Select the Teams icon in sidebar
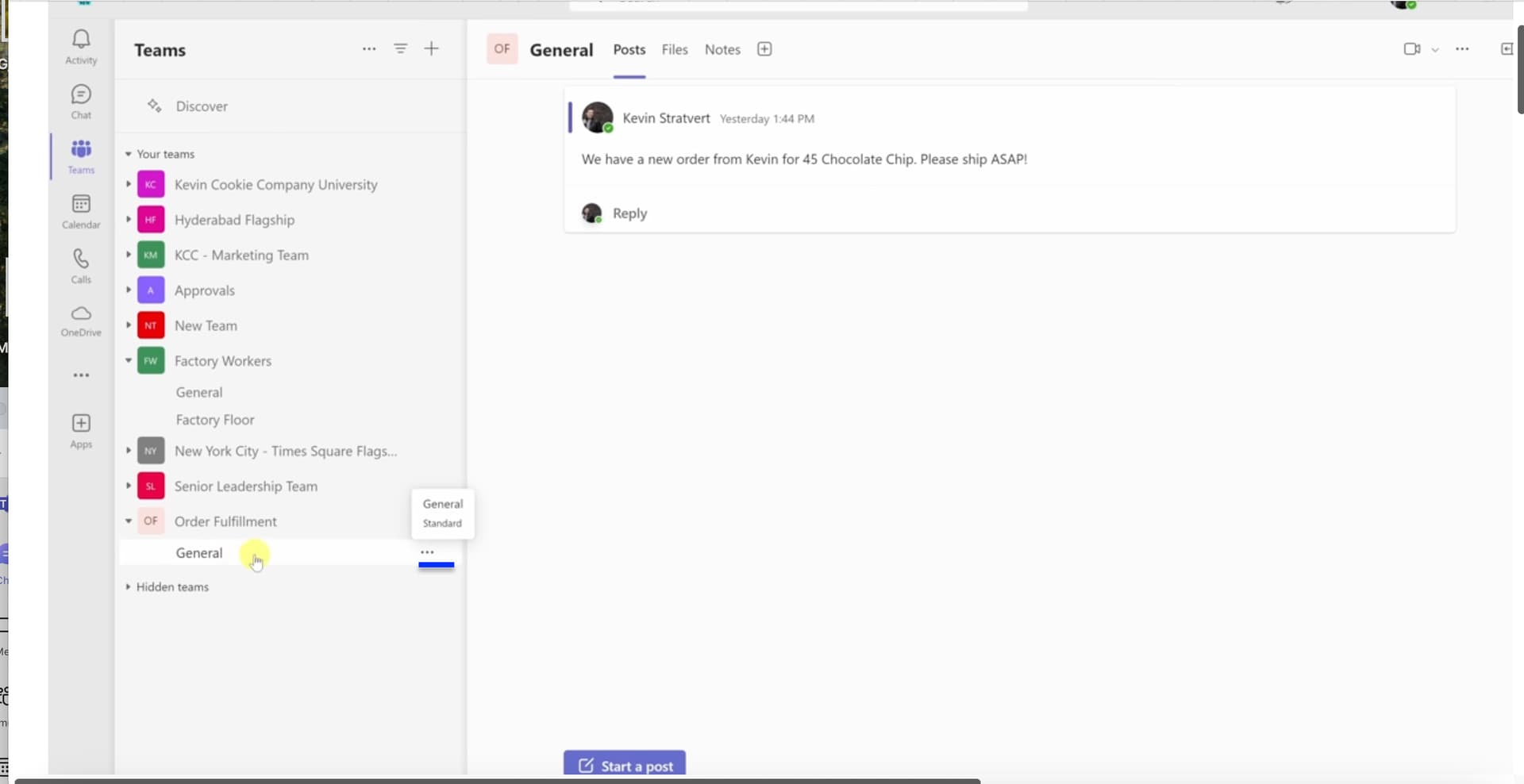Screen dimensions: 1524x784 (81, 149)
